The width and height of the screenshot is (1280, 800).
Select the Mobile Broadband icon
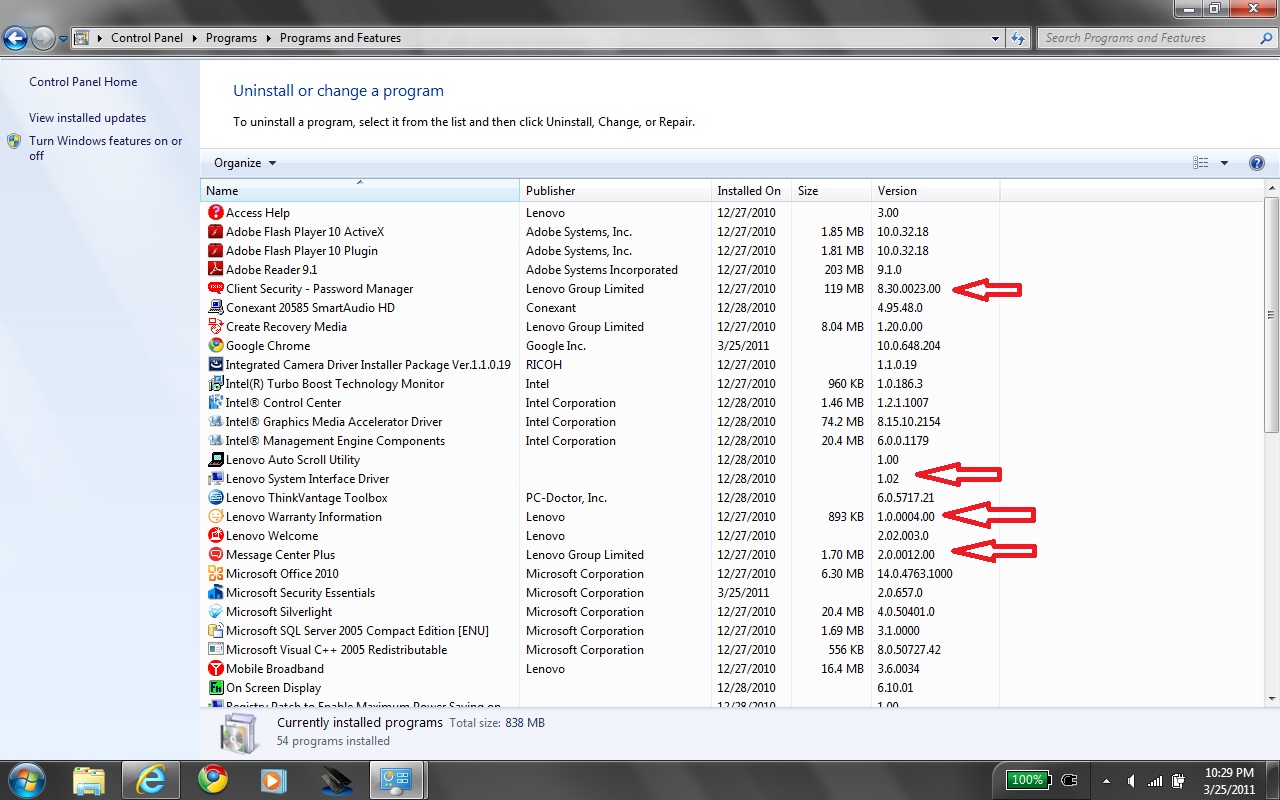click(215, 668)
